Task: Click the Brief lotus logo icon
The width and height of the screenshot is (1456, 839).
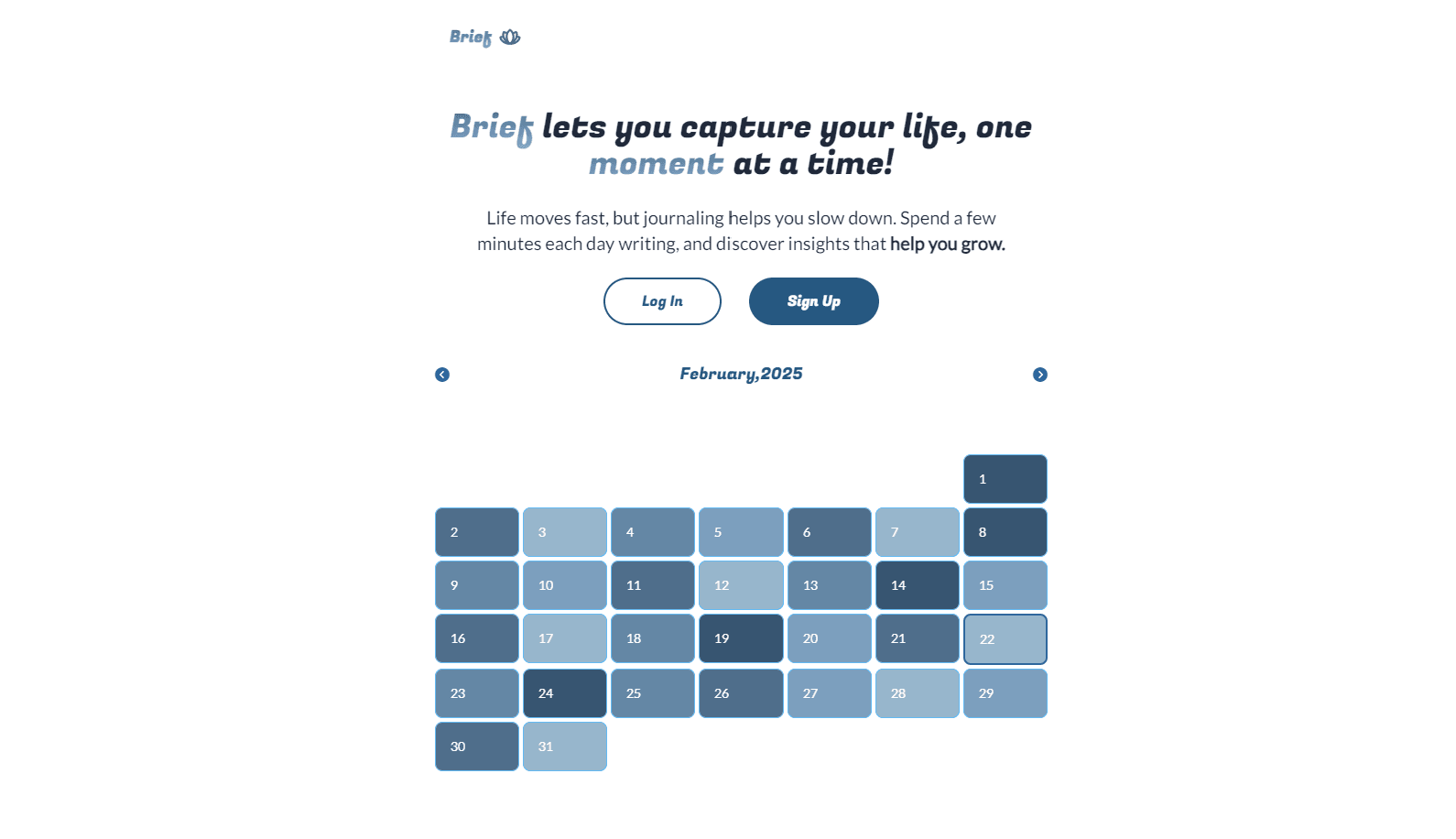Action: 510,38
